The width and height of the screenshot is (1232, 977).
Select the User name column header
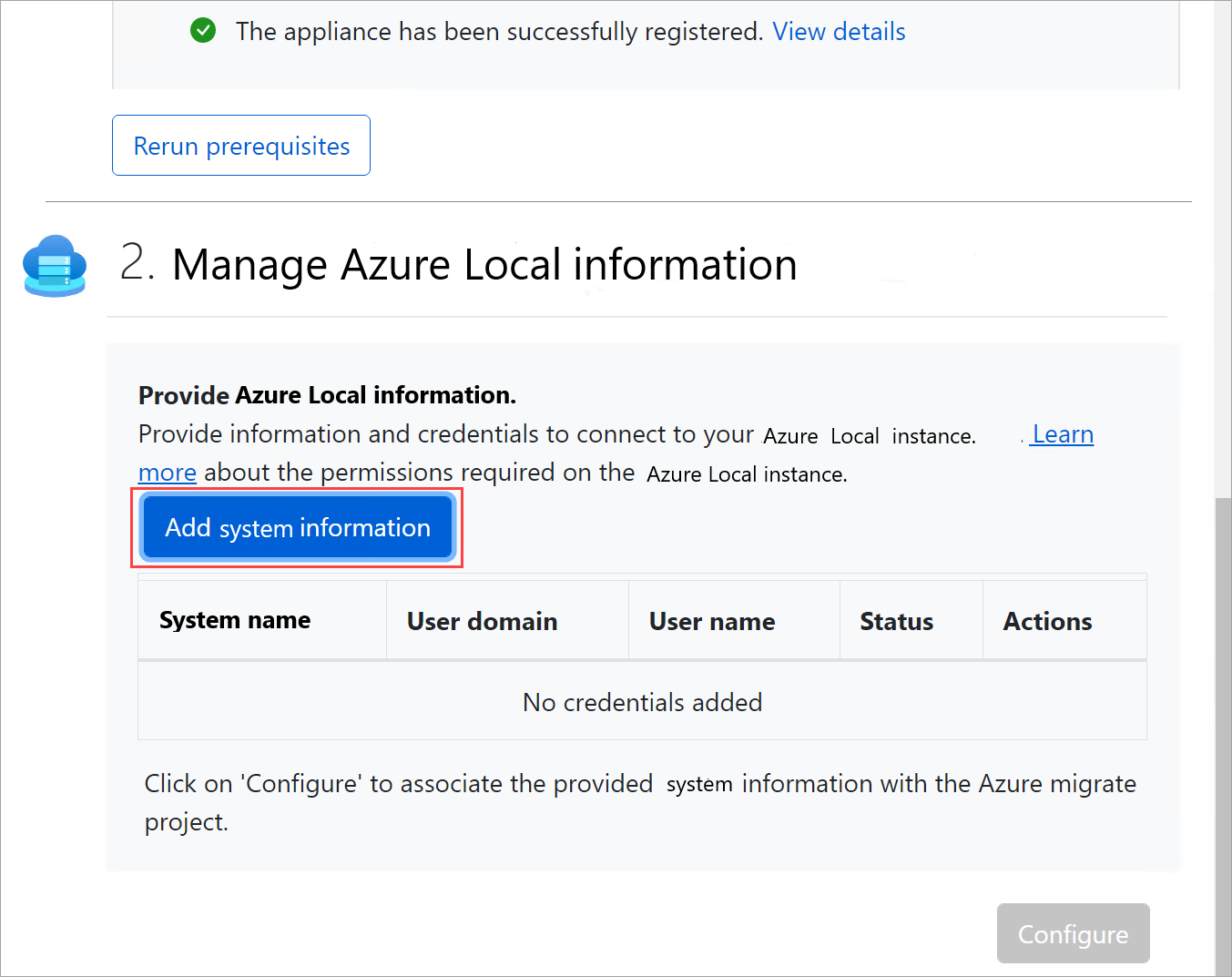[712, 620]
